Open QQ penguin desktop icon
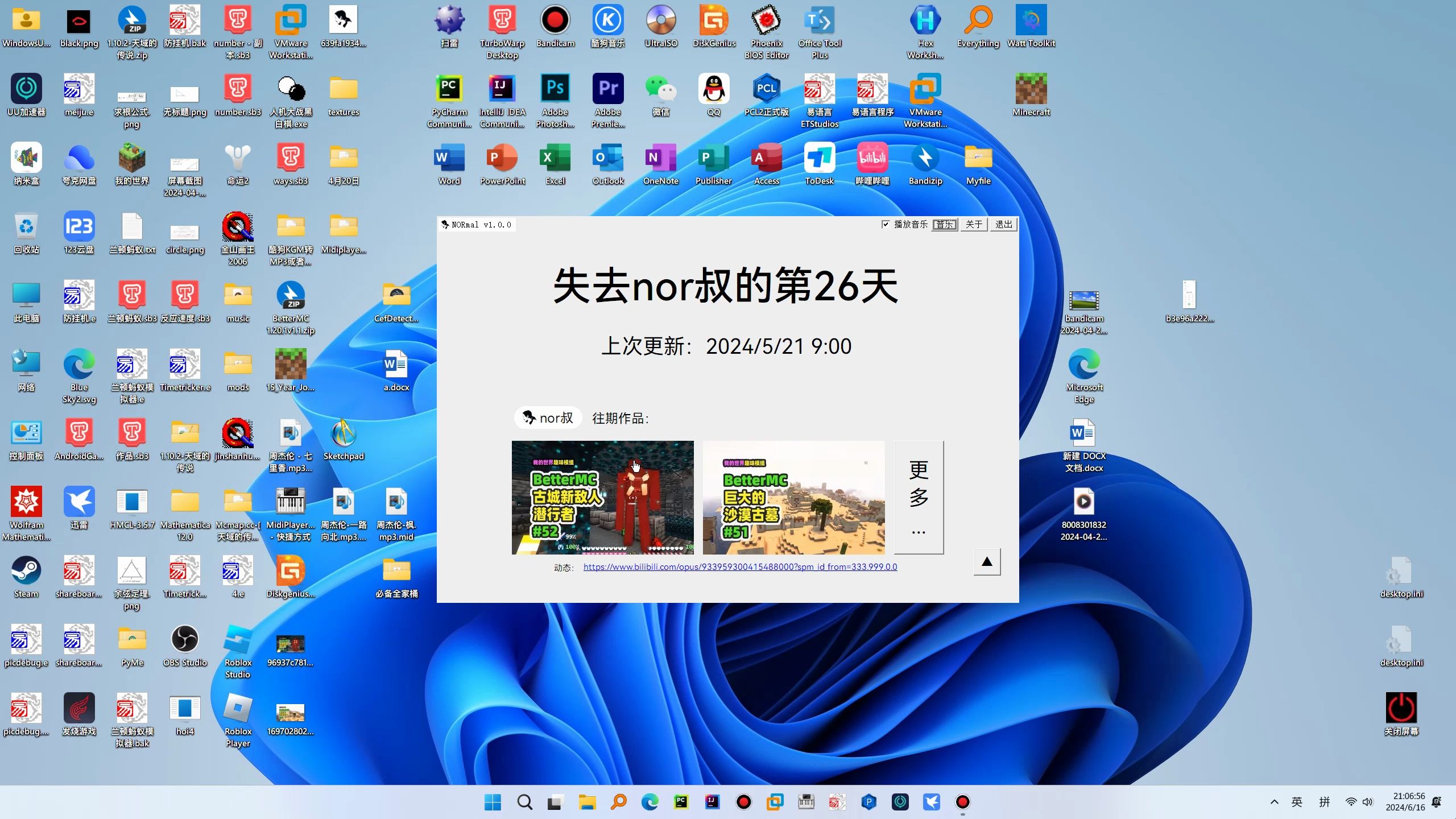 (x=714, y=96)
